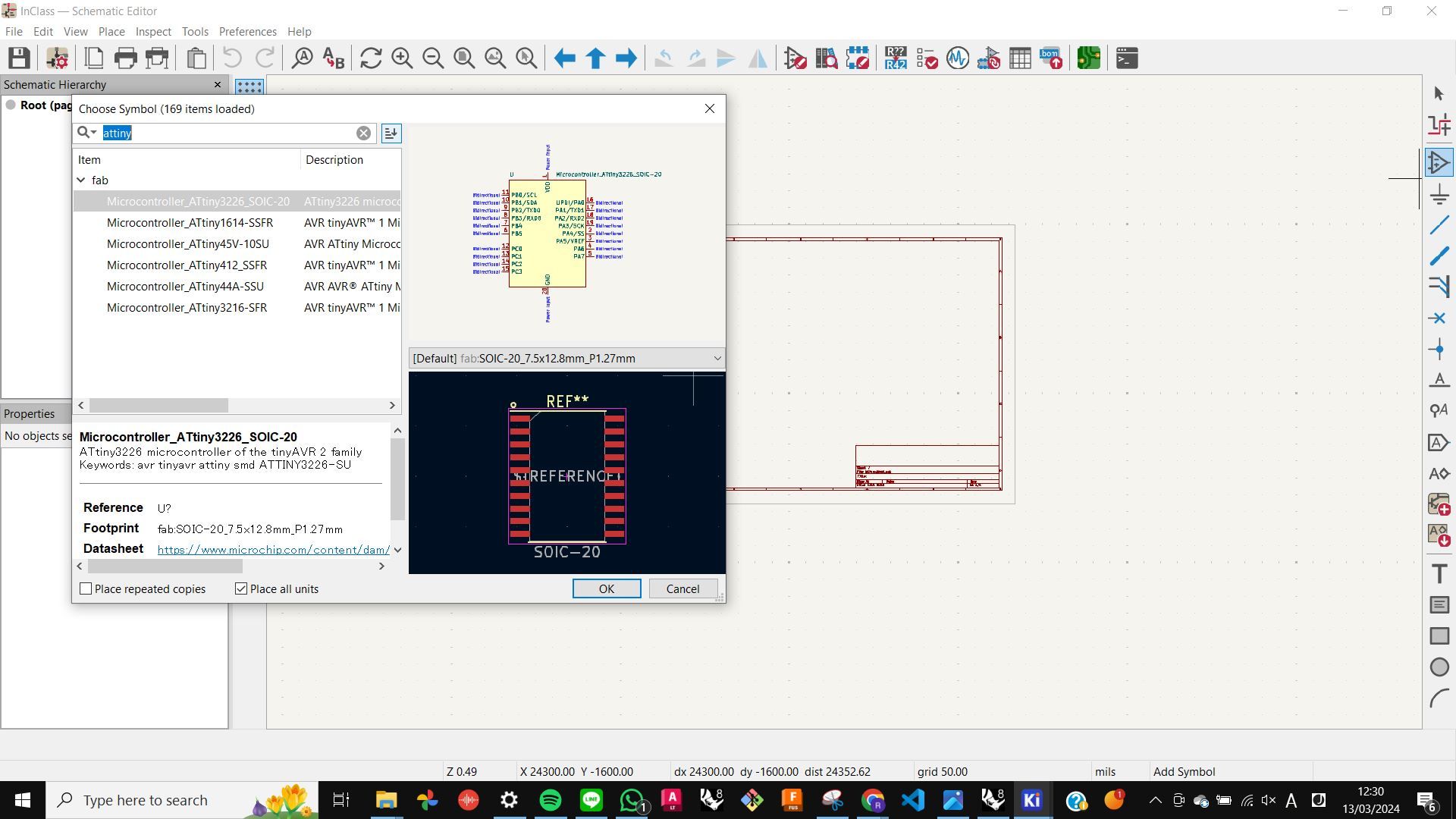Collapse the fab library tree node
This screenshot has height=819, width=1456.
pyautogui.click(x=81, y=180)
